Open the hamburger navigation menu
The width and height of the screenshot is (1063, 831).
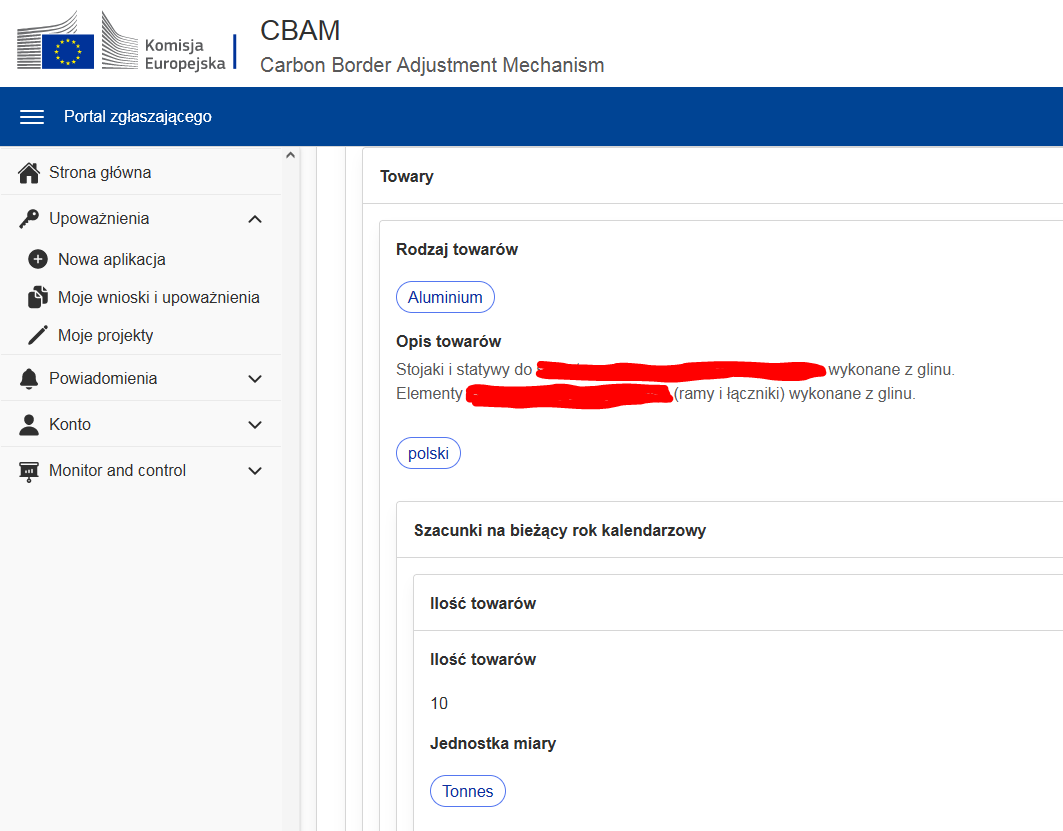pyautogui.click(x=32, y=117)
